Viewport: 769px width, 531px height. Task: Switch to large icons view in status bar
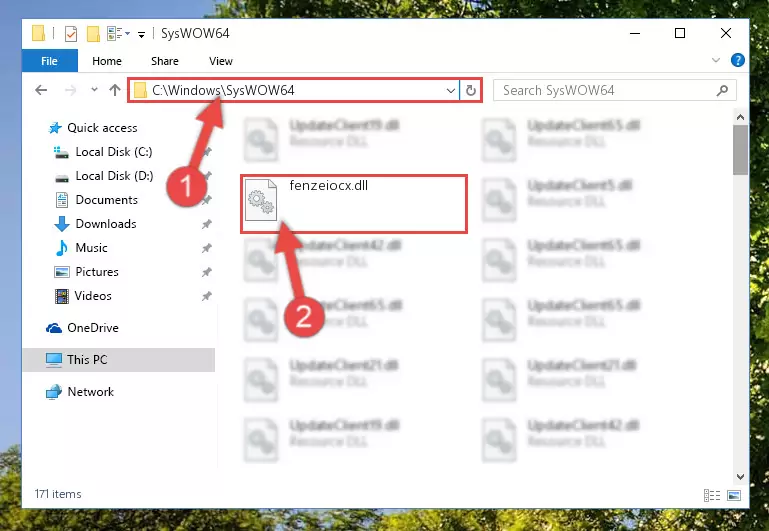tap(734, 496)
